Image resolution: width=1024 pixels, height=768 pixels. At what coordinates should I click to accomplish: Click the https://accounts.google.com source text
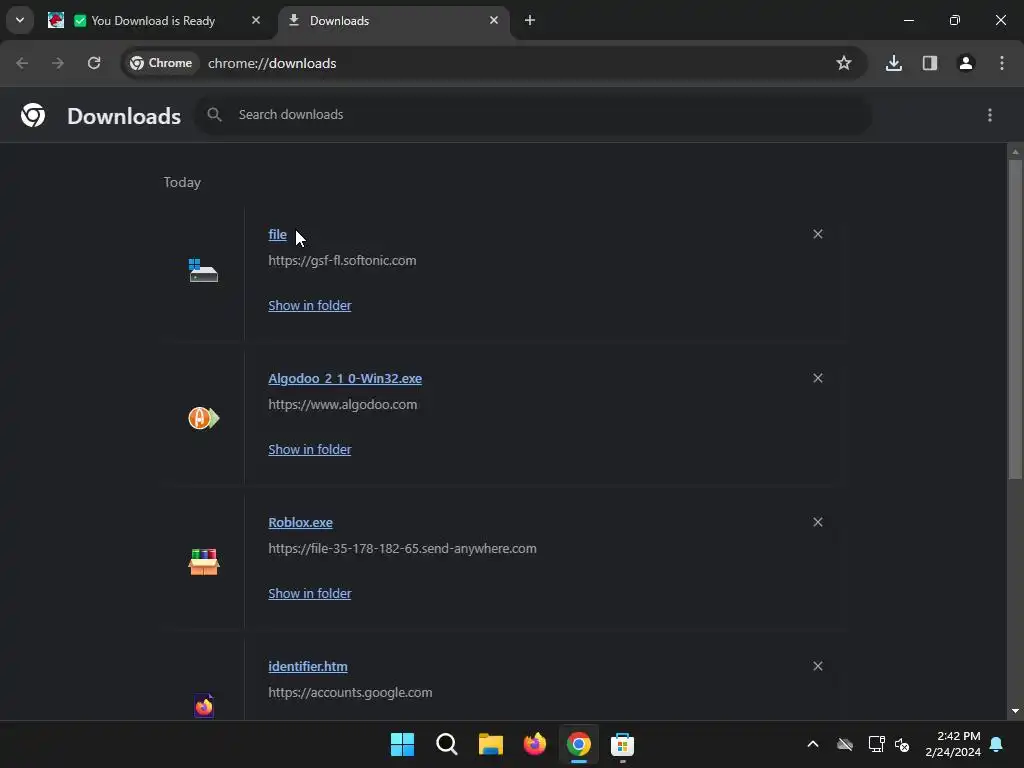pos(350,692)
